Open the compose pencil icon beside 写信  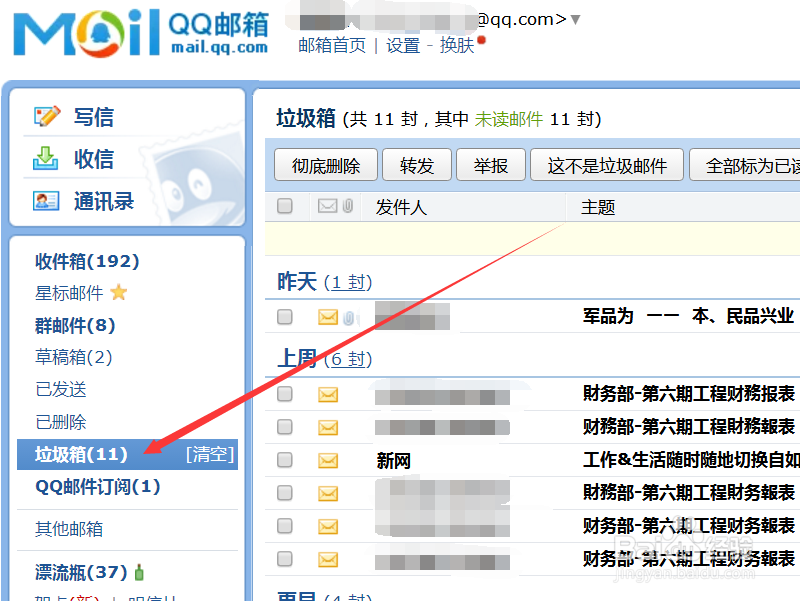pos(47,116)
